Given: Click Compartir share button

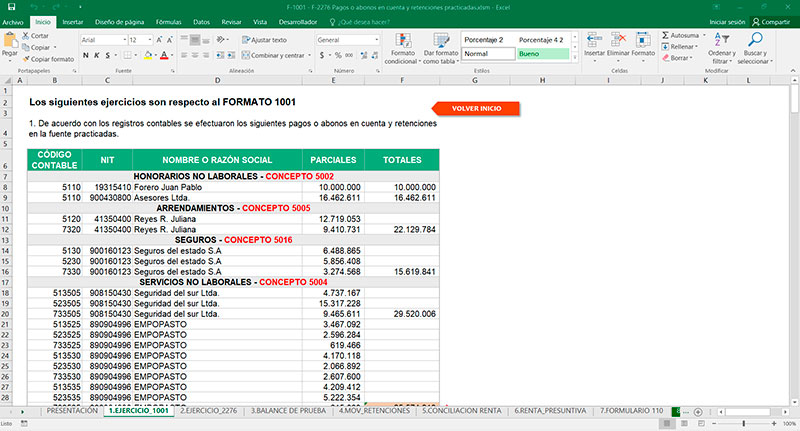Looking at the screenshot, I should coord(771,22).
